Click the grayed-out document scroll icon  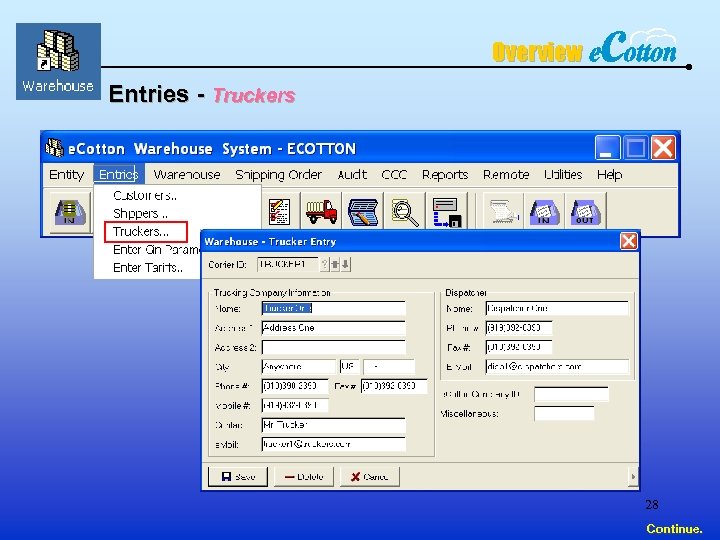click(x=503, y=212)
